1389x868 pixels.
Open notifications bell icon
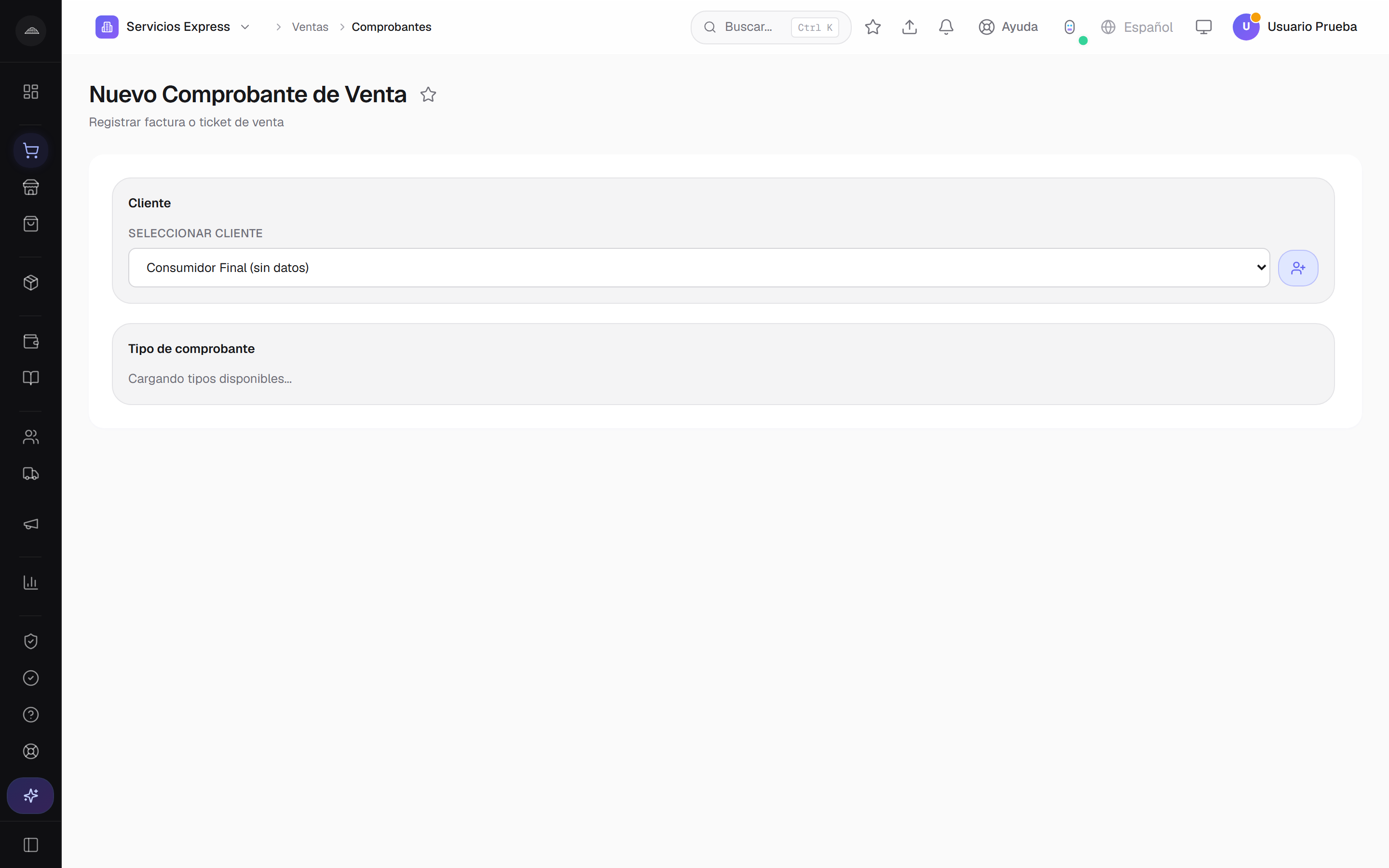(946, 27)
